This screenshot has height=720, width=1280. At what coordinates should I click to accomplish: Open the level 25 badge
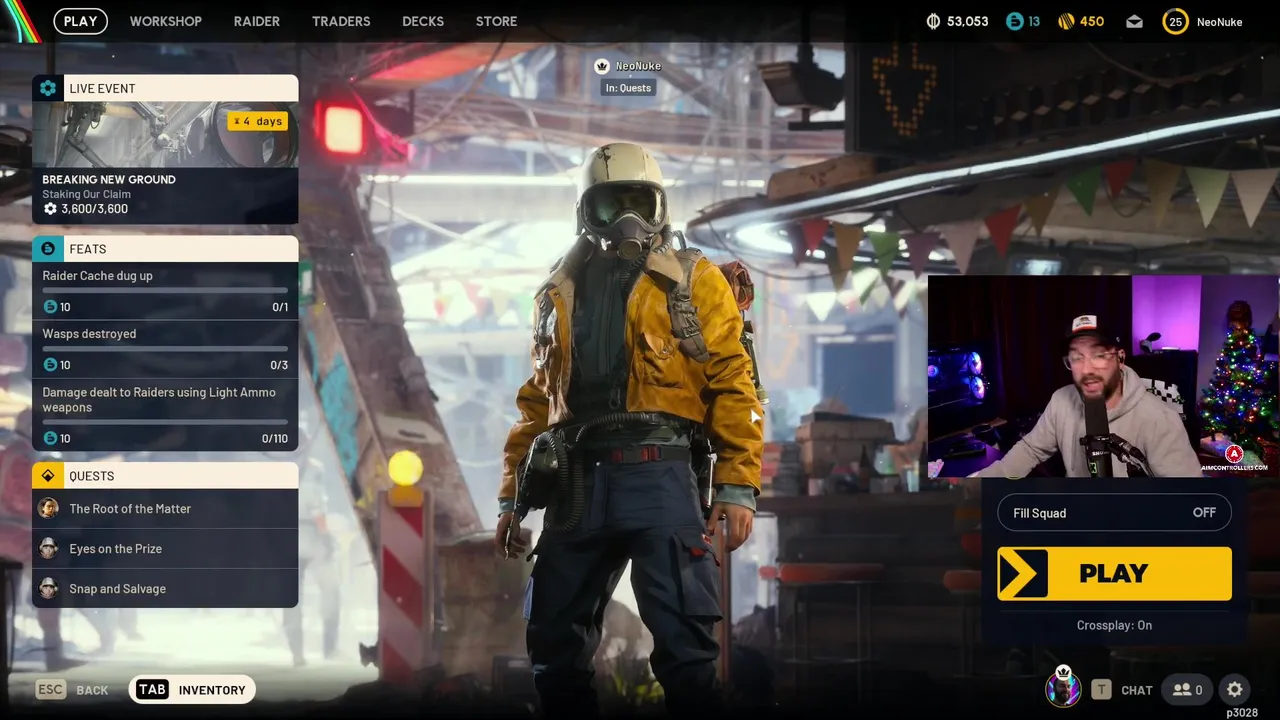(x=1175, y=21)
